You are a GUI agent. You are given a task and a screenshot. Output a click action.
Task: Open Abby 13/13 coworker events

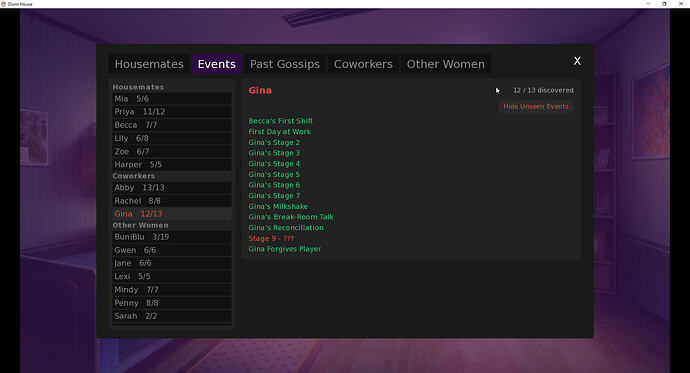point(172,187)
